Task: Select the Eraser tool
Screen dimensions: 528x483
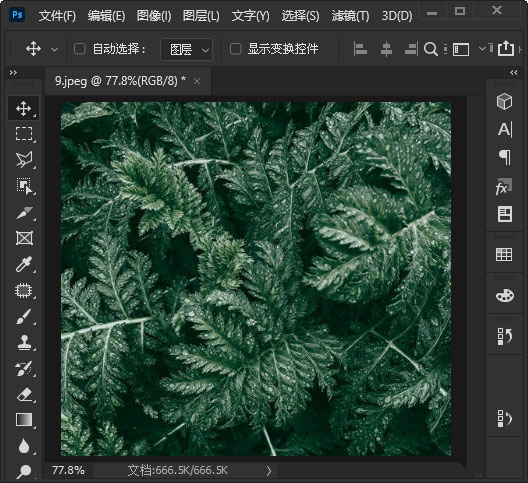Action: click(x=24, y=394)
